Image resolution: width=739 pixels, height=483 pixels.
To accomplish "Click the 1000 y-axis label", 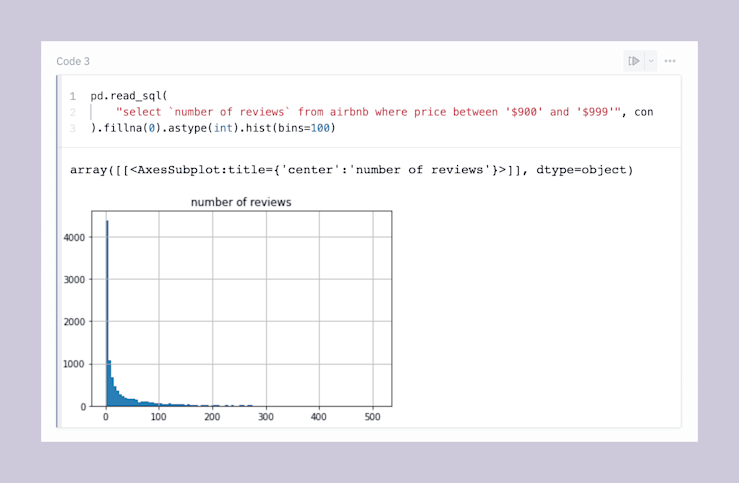I will 74,364.
